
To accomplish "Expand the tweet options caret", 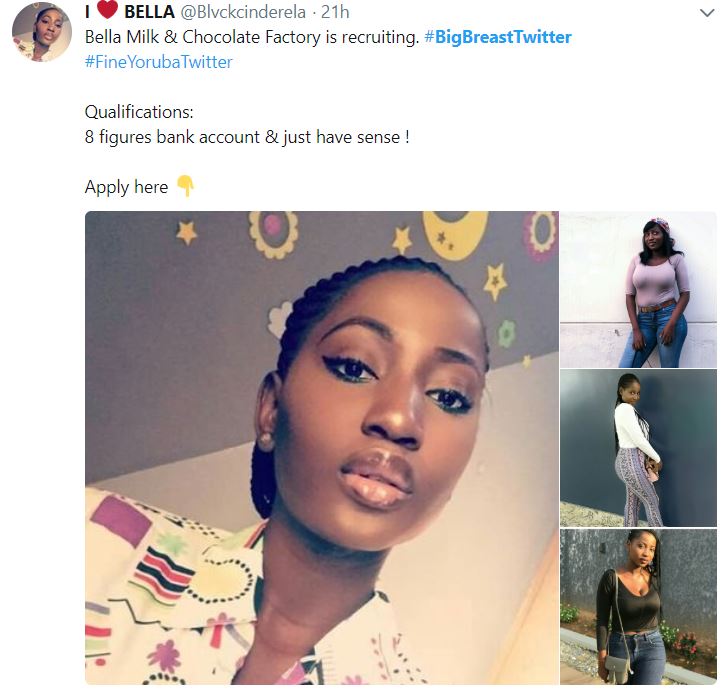I will click(708, 14).
